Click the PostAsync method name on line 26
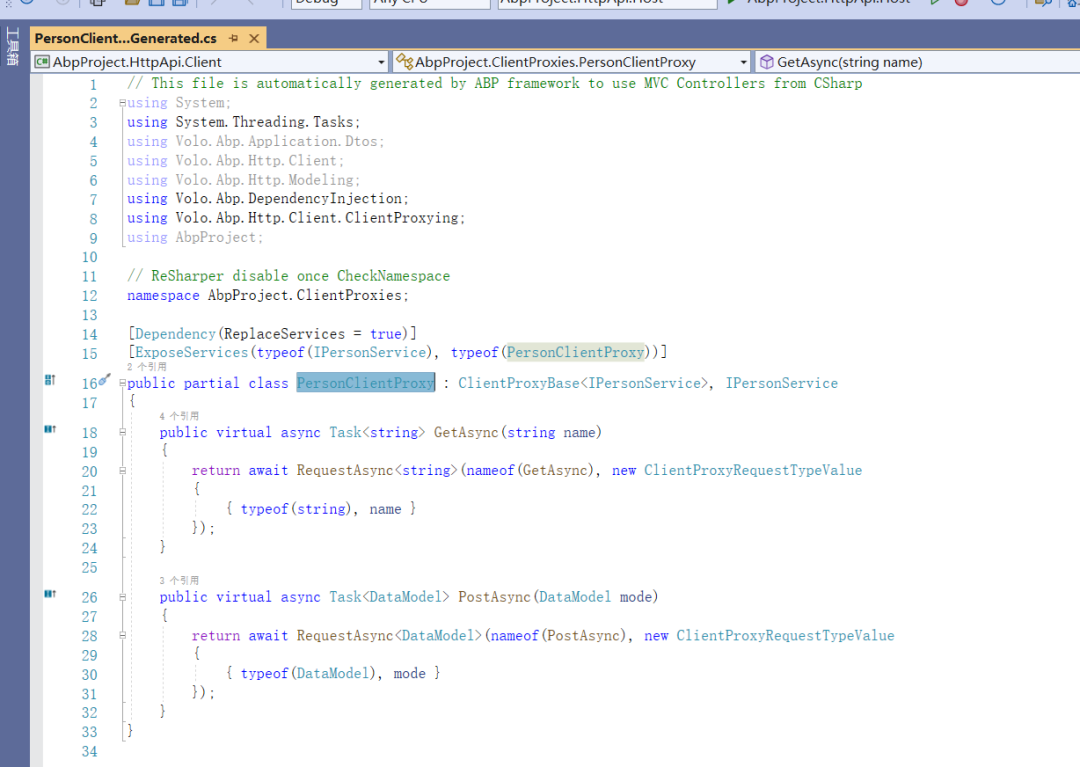Screen dimensions: 1080x767 pos(494,597)
